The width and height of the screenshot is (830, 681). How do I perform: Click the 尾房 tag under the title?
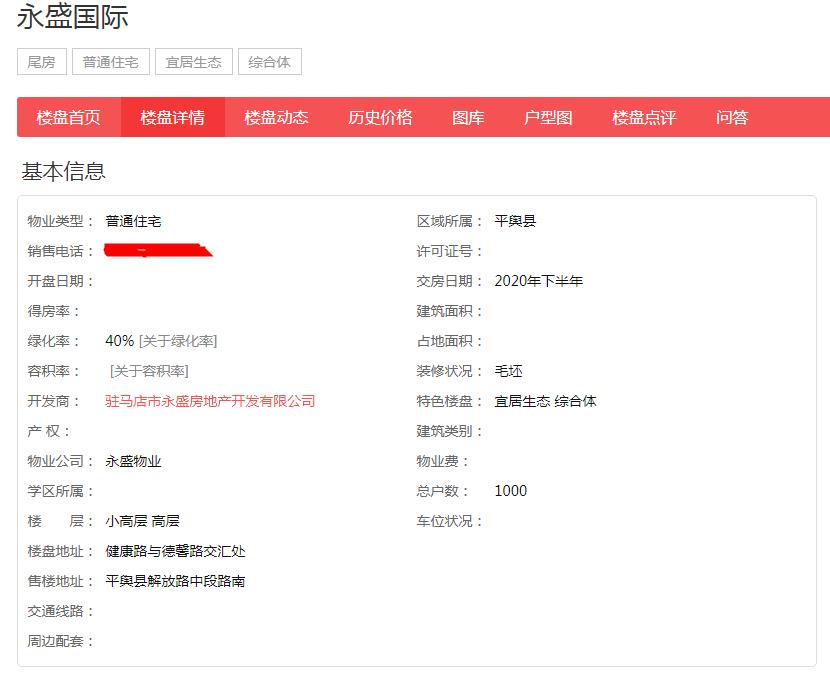[x=42, y=62]
